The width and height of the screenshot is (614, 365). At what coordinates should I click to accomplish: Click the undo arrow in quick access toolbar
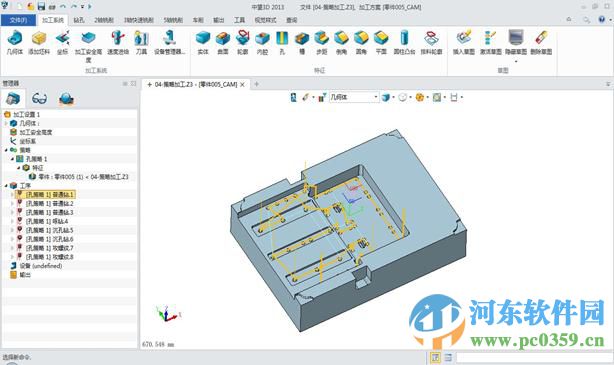63,7
